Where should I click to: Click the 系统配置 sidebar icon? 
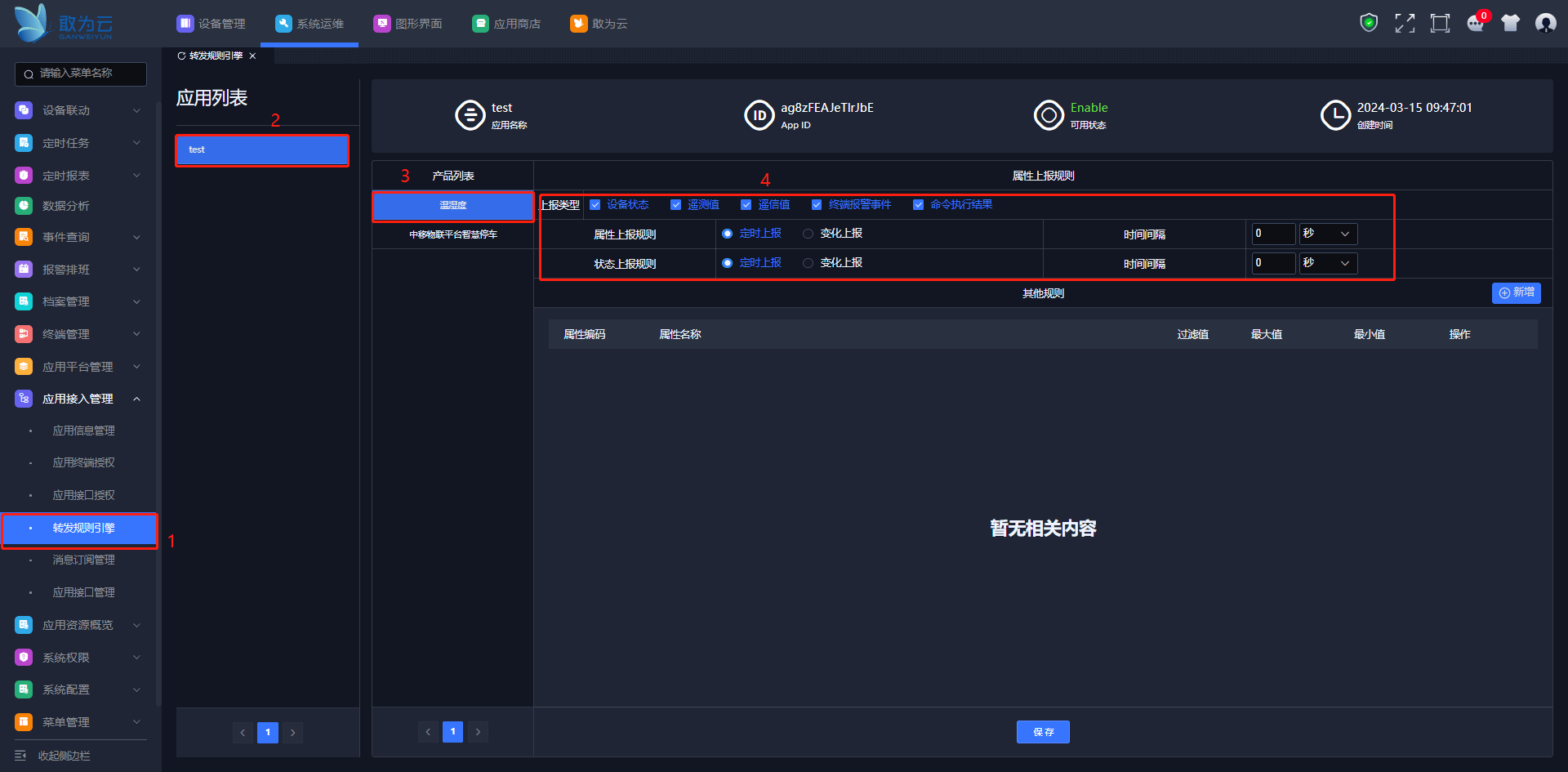24,689
